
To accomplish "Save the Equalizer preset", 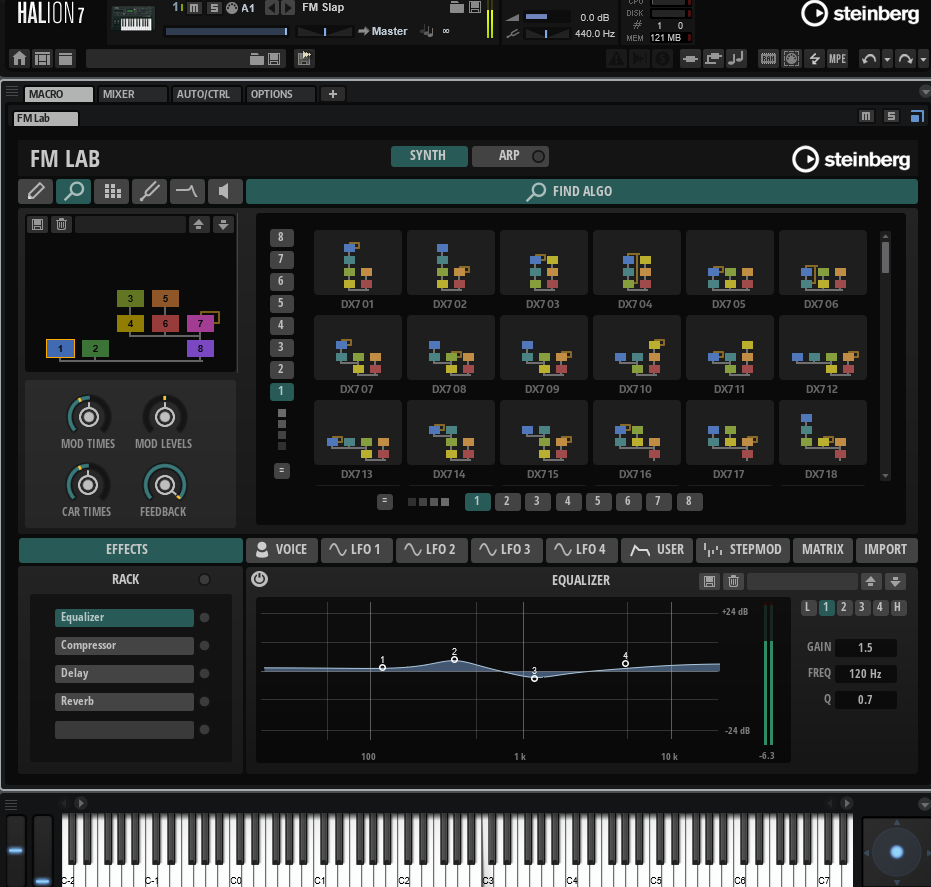I will (x=710, y=581).
